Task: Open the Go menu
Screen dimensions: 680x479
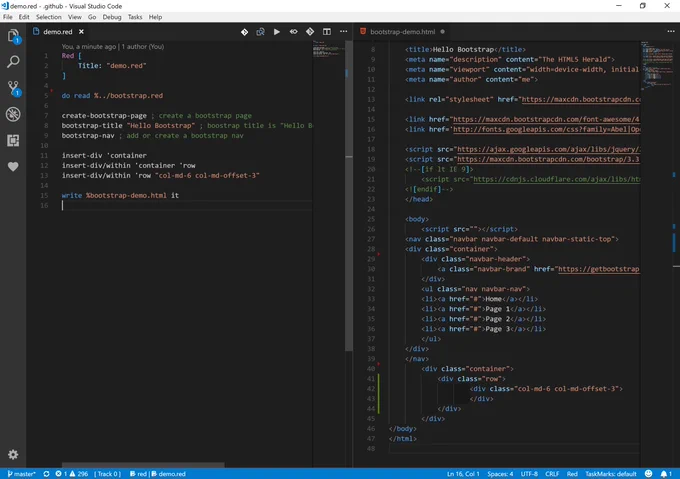Action: (x=92, y=17)
